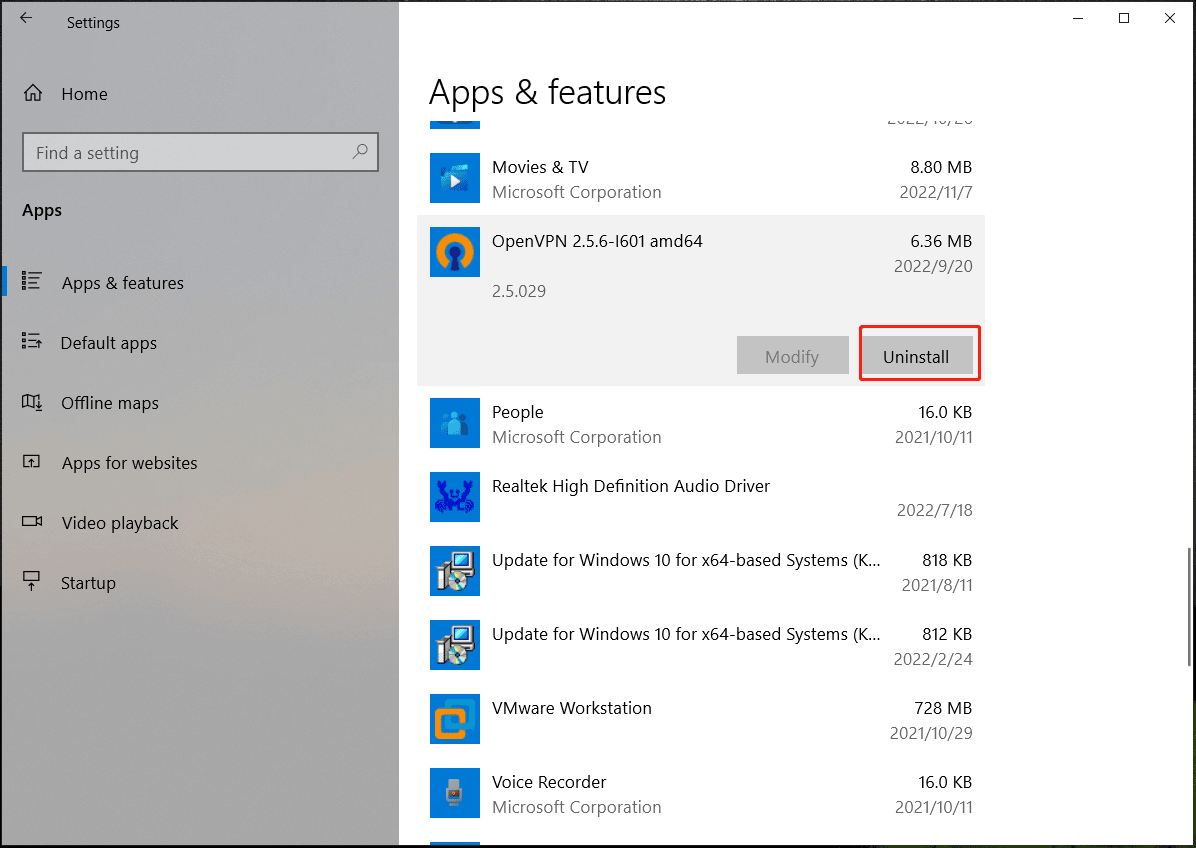Click the Apps & features page heading
The width and height of the screenshot is (1196, 848).
coord(547,93)
